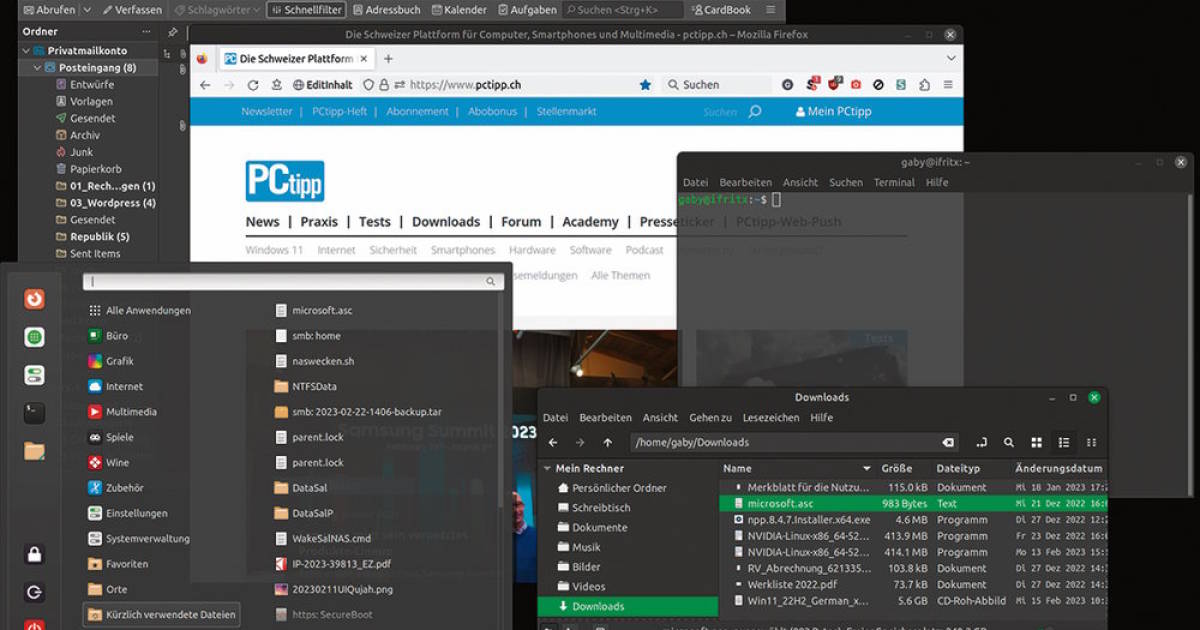
Task: Switch the file manager to list view
Action: [x=1064, y=443]
